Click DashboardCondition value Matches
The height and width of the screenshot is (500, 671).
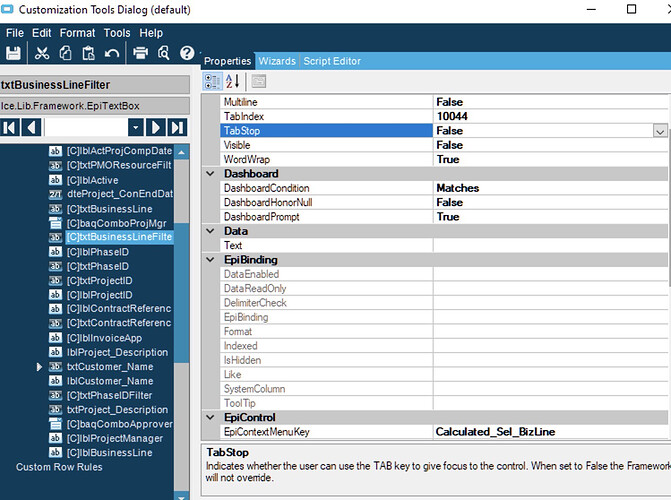pos(457,188)
